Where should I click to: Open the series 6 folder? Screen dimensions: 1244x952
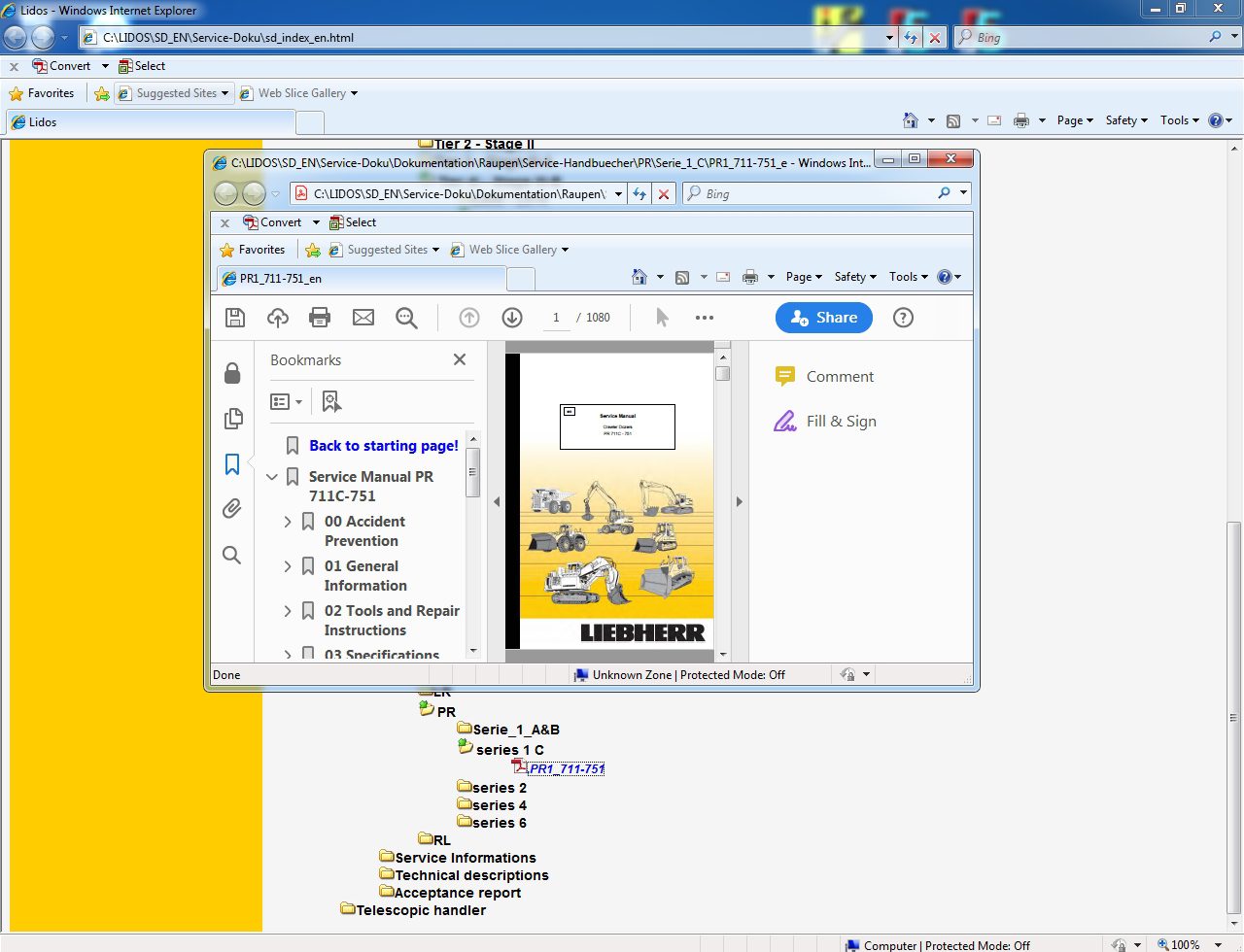pos(492,823)
